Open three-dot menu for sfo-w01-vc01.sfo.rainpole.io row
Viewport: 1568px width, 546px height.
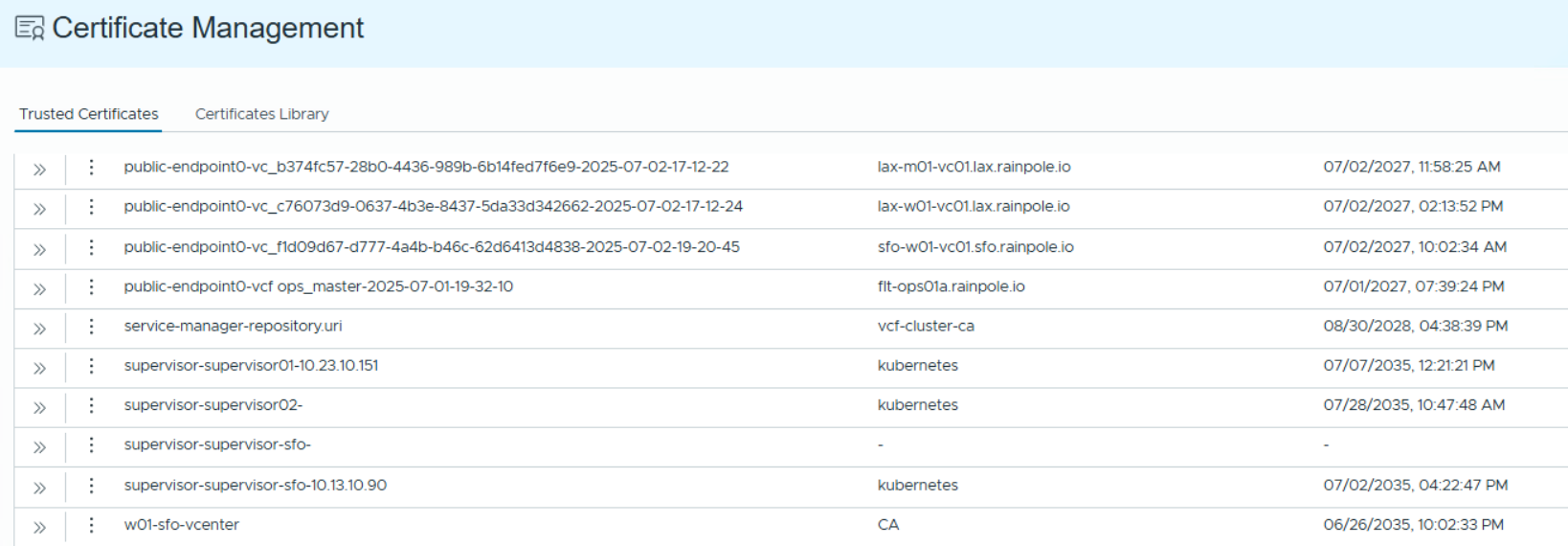click(91, 247)
